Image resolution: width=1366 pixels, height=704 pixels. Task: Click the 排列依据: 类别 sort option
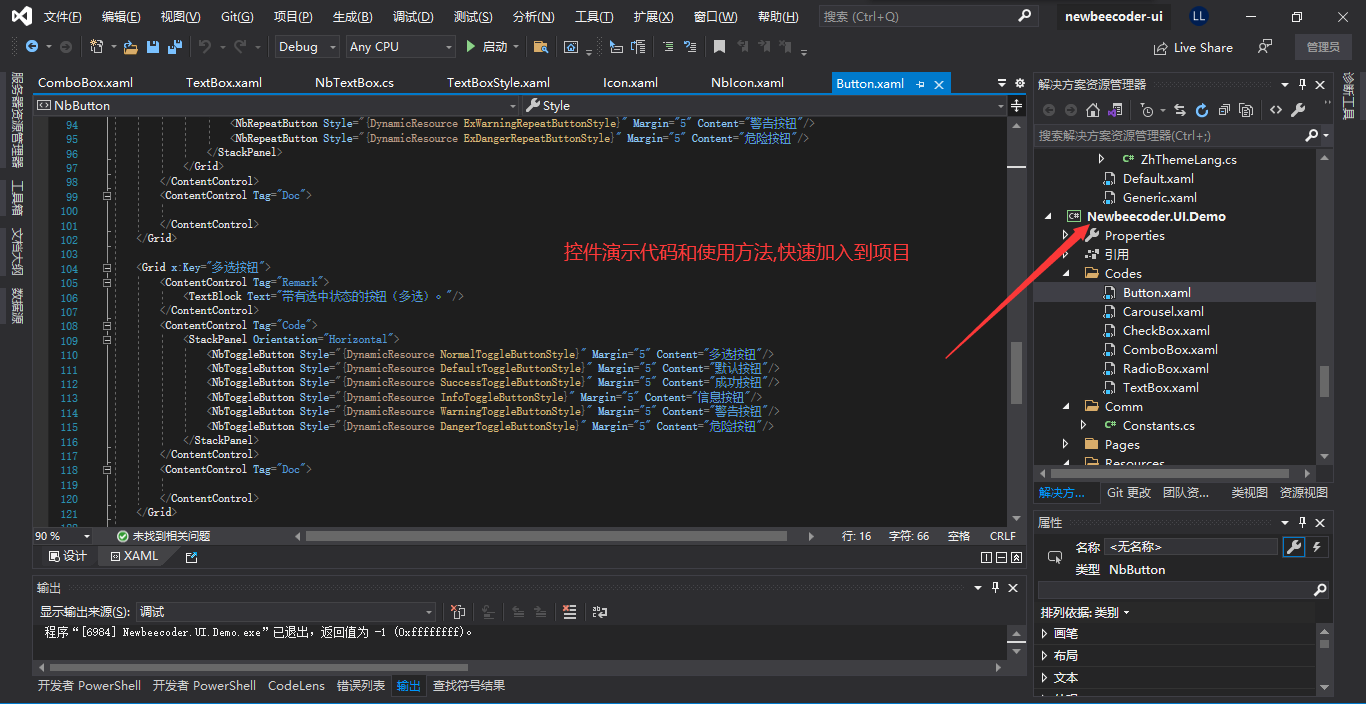point(1085,612)
